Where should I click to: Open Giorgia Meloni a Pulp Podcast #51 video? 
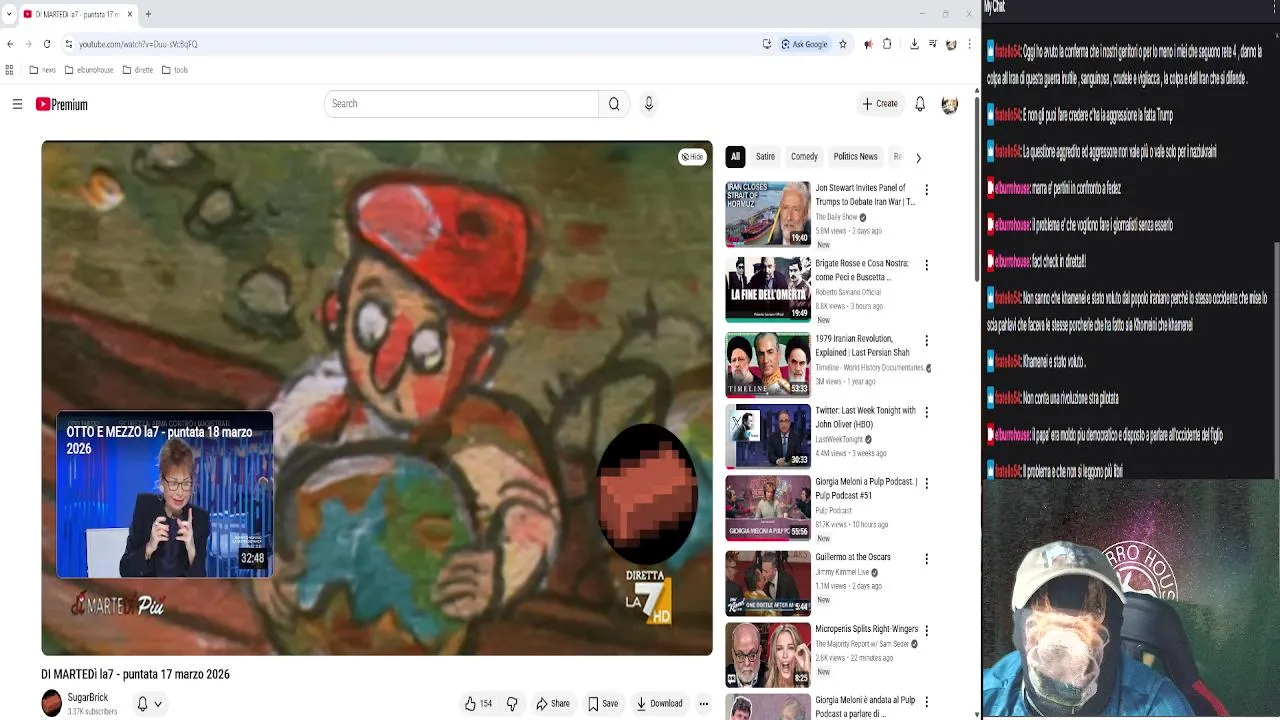click(x=768, y=508)
